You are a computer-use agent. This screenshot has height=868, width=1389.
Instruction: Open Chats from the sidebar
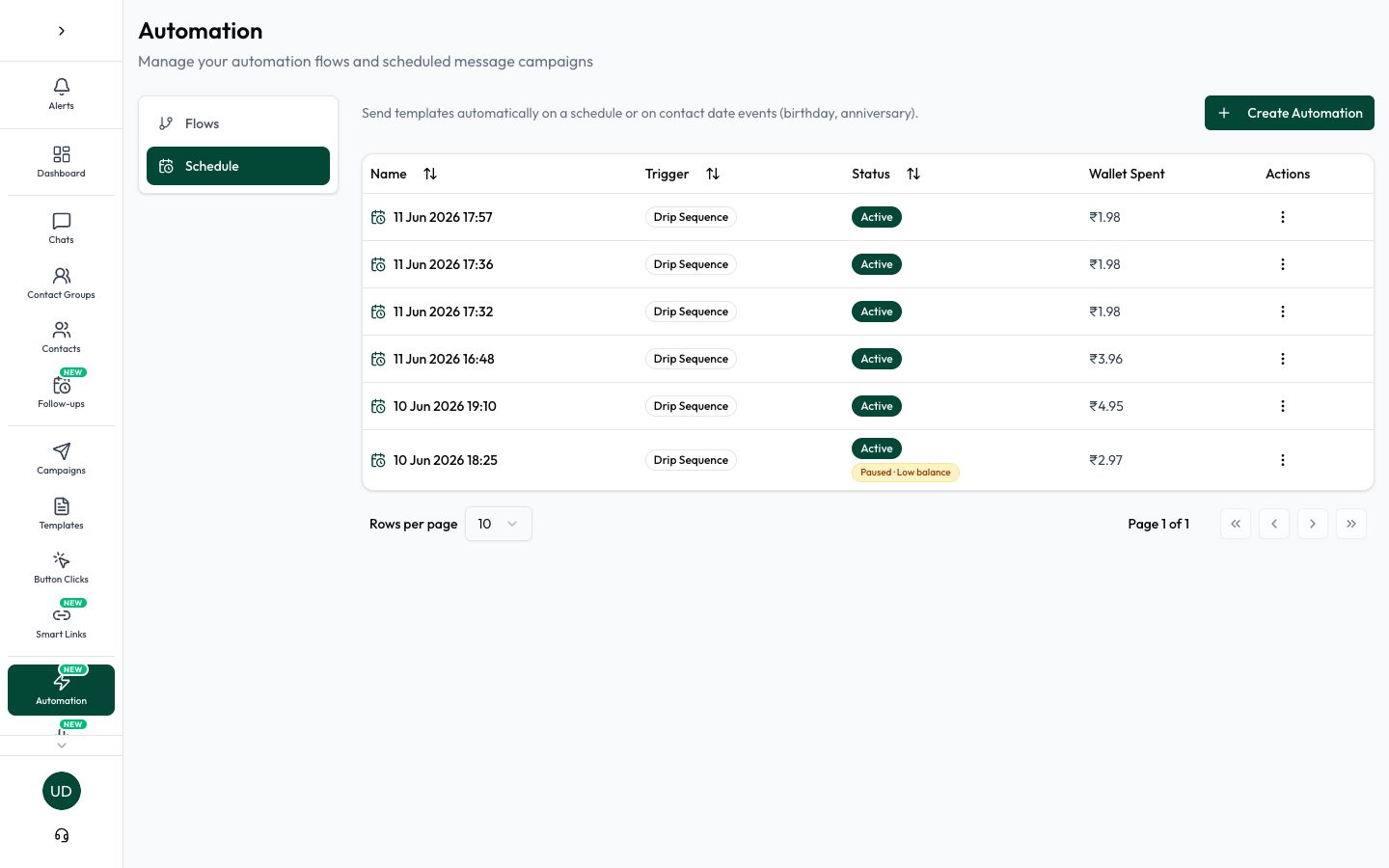61,228
